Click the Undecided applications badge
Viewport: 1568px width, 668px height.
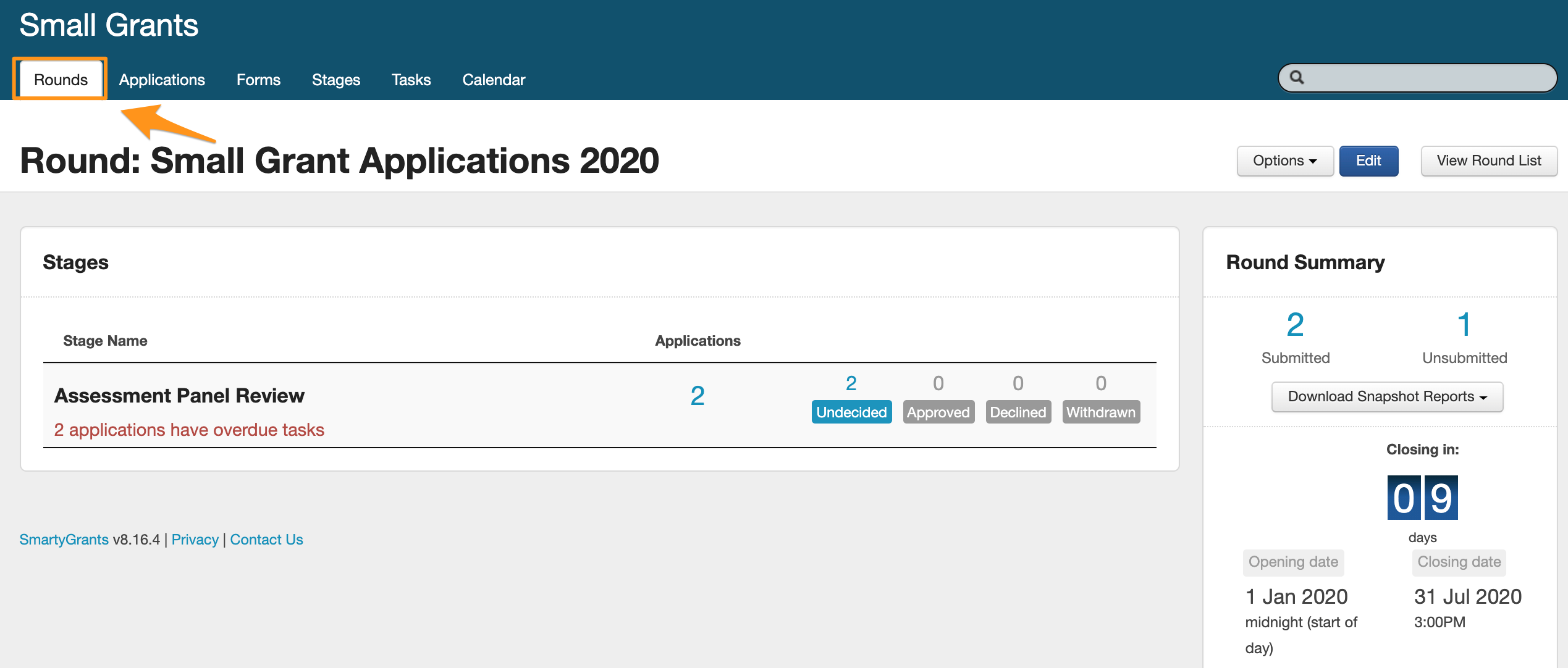click(x=851, y=412)
